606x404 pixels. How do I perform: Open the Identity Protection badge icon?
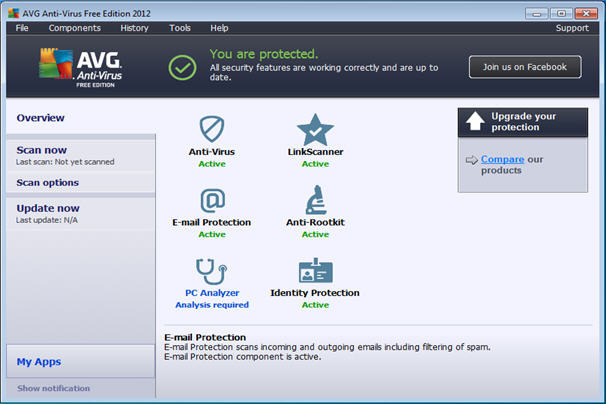point(315,271)
